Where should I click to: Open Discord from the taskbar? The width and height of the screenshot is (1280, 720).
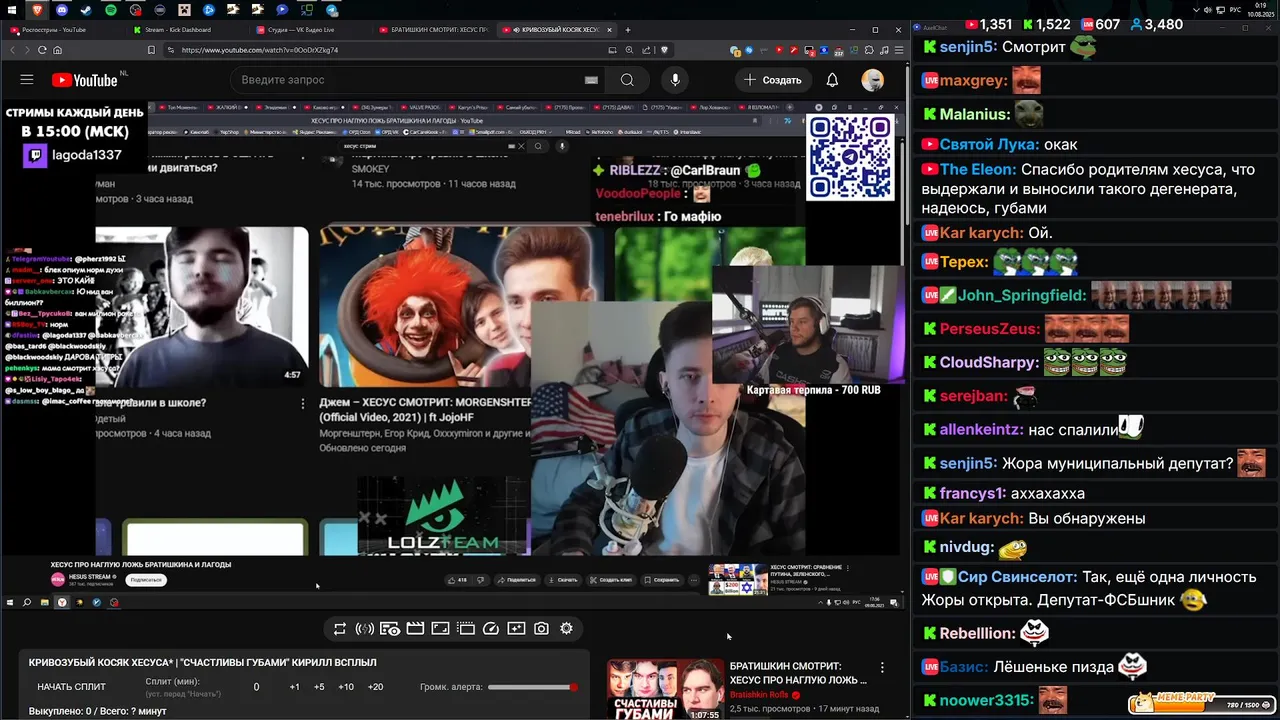[x=62, y=10]
